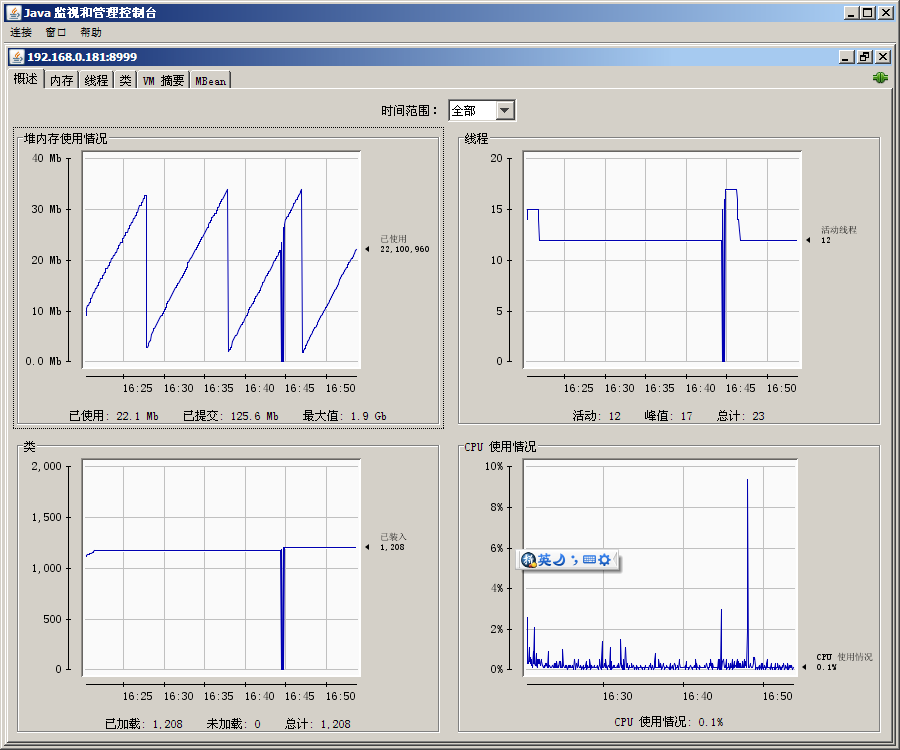This screenshot has width=900, height=750.
Task: Switch to the 内存 tab
Action: (62, 80)
